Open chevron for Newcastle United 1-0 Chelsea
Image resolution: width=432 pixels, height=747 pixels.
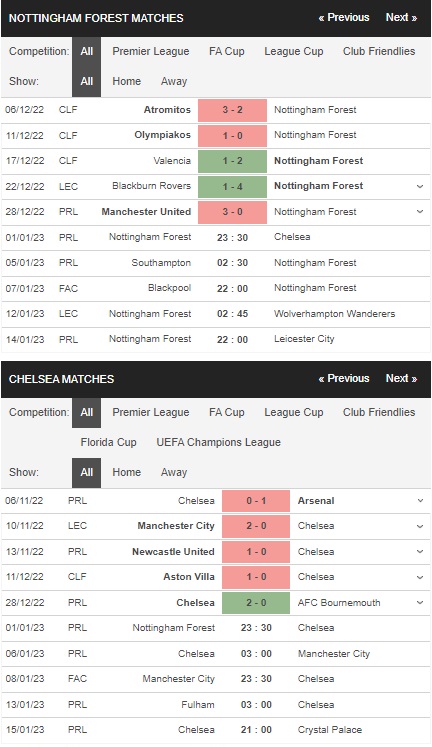pos(420,552)
